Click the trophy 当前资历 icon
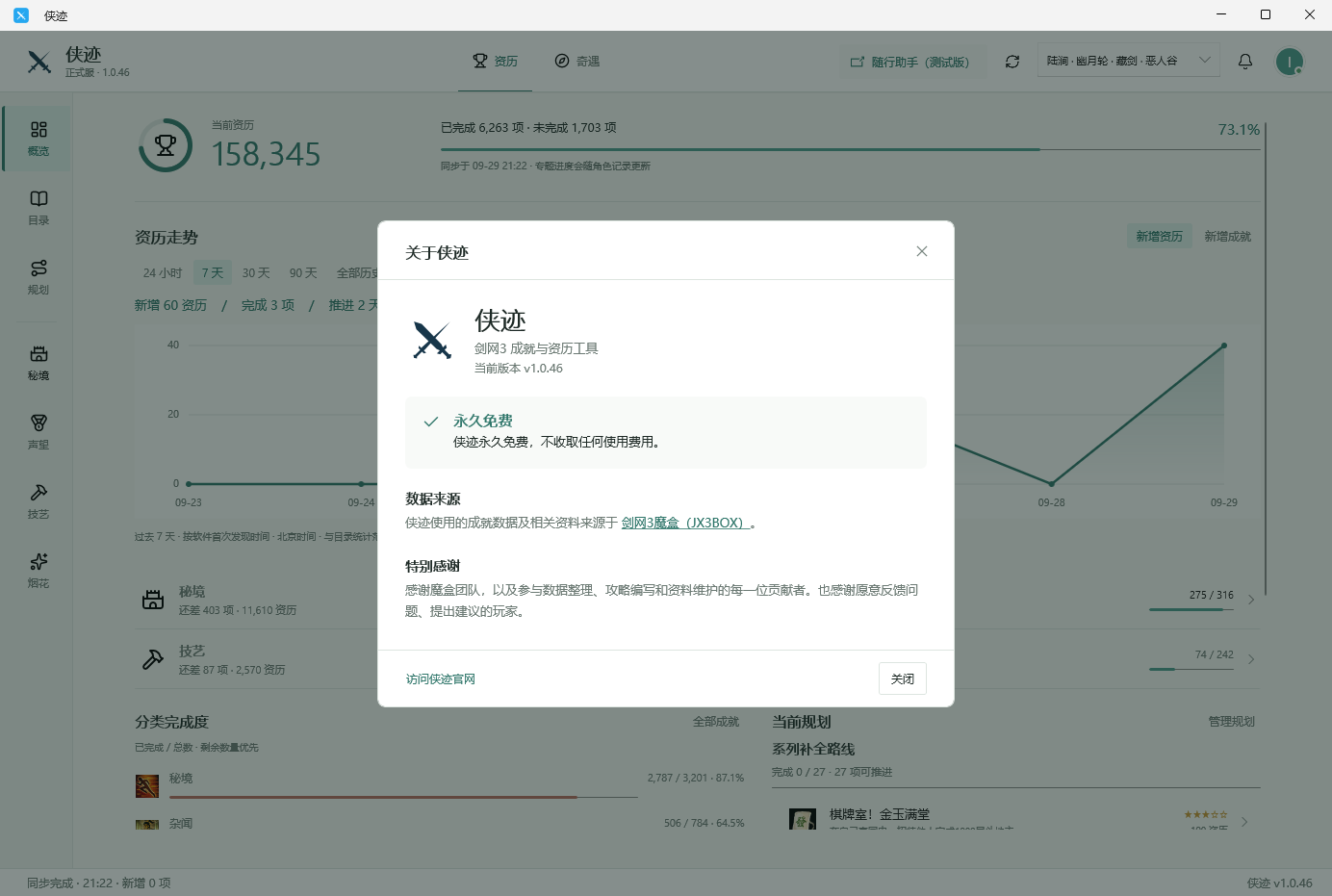 tap(166, 145)
